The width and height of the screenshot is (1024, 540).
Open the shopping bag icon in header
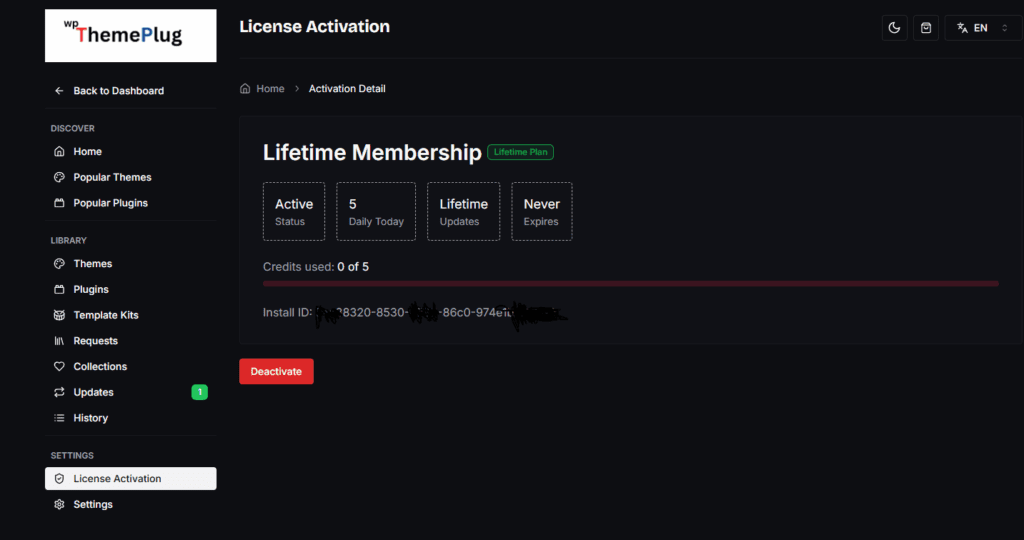click(926, 28)
